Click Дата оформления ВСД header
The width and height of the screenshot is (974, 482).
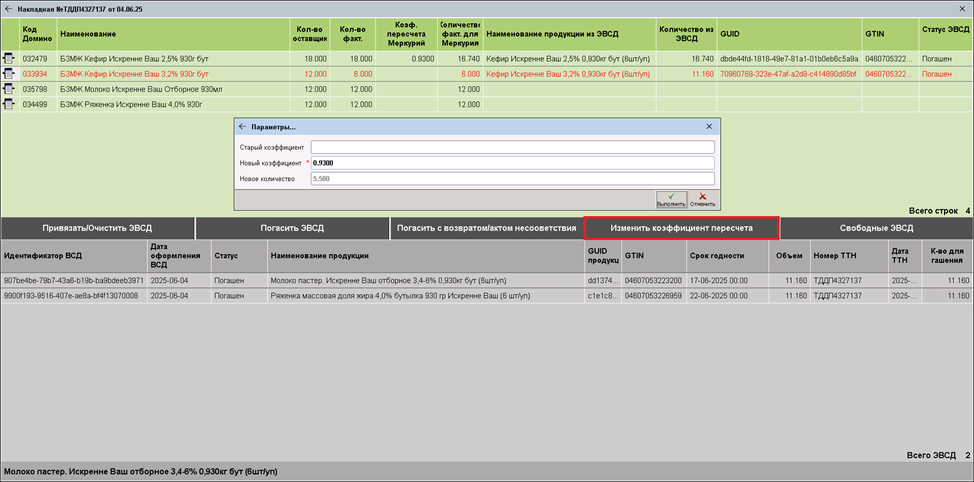(x=179, y=255)
